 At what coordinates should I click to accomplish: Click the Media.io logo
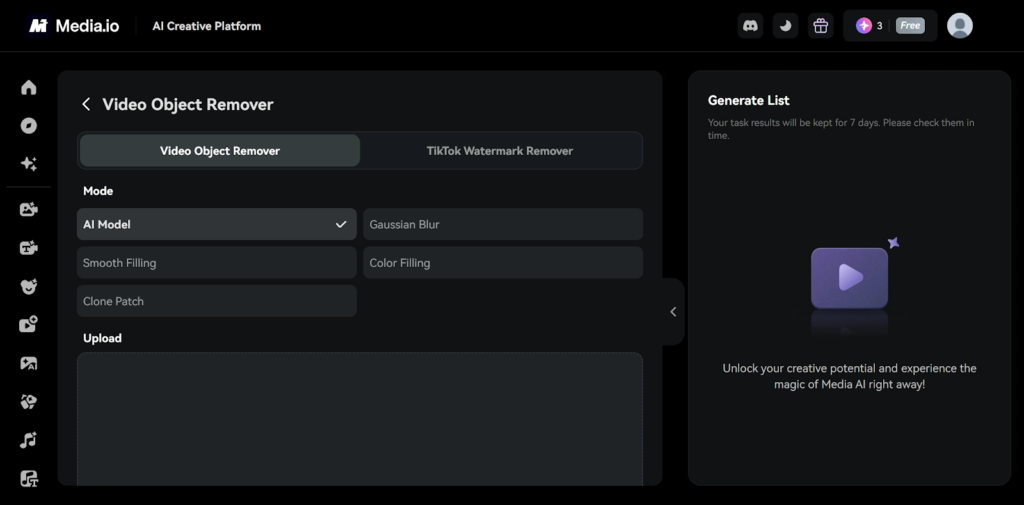click(x=74, y=26)
